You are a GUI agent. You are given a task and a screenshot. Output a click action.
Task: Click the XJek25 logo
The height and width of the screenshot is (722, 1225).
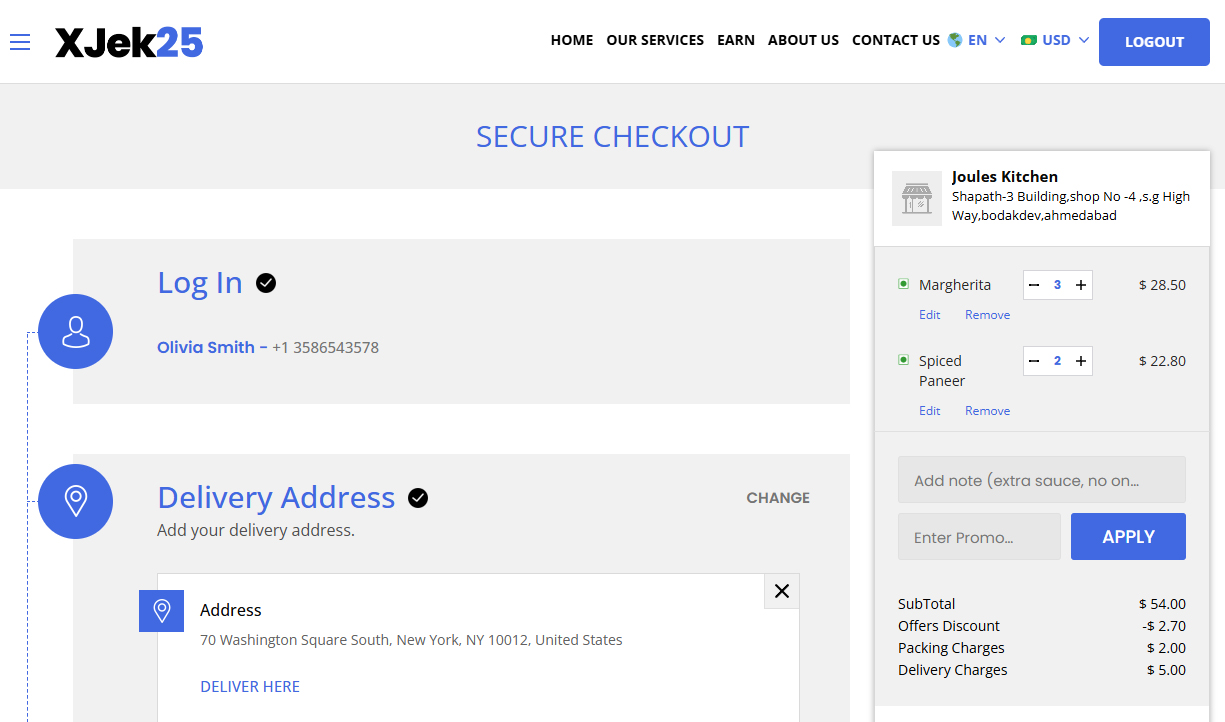(129, 42)
